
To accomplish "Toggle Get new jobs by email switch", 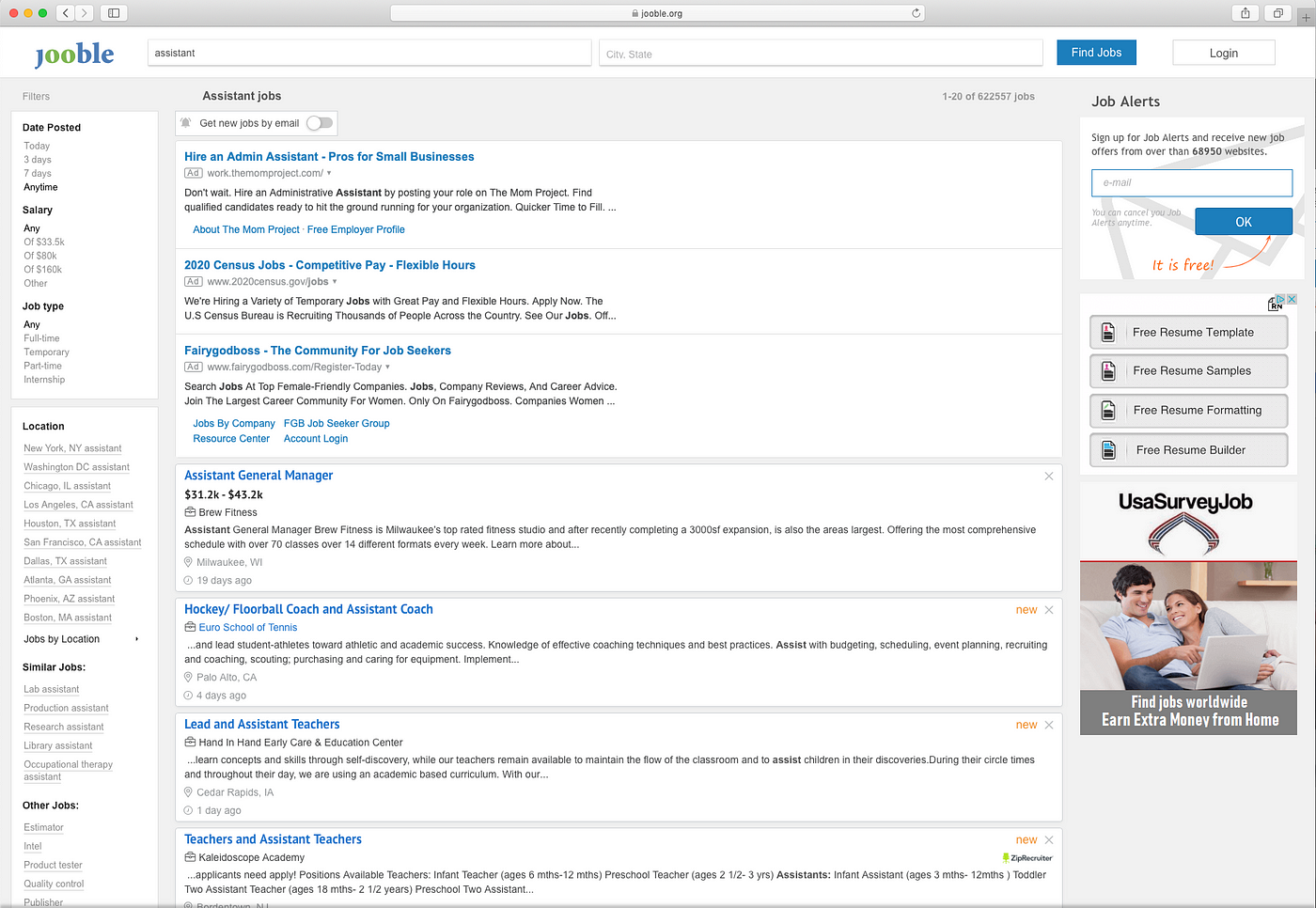I will tap(320, 123).
